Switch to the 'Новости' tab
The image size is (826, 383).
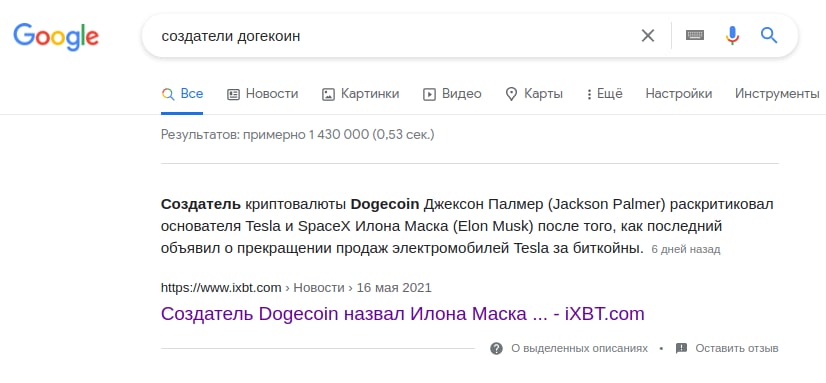click(262, 94)
